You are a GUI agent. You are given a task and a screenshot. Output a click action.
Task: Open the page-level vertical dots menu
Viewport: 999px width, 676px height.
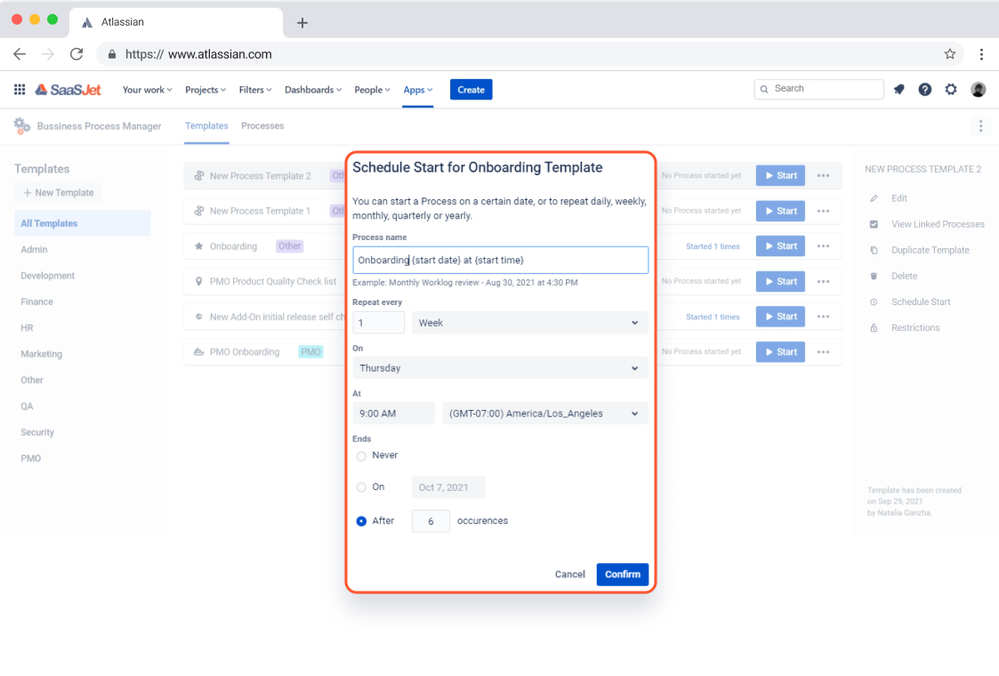coord(981,126)
